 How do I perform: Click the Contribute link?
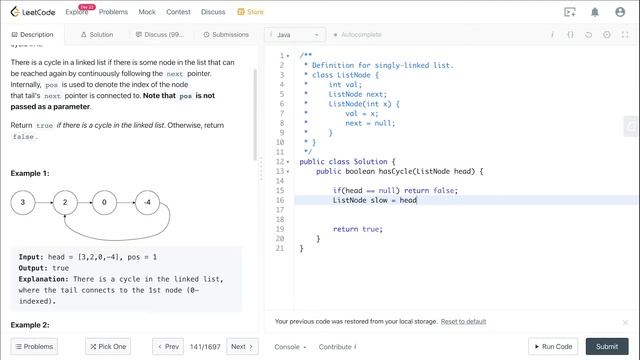click(338, 347)
